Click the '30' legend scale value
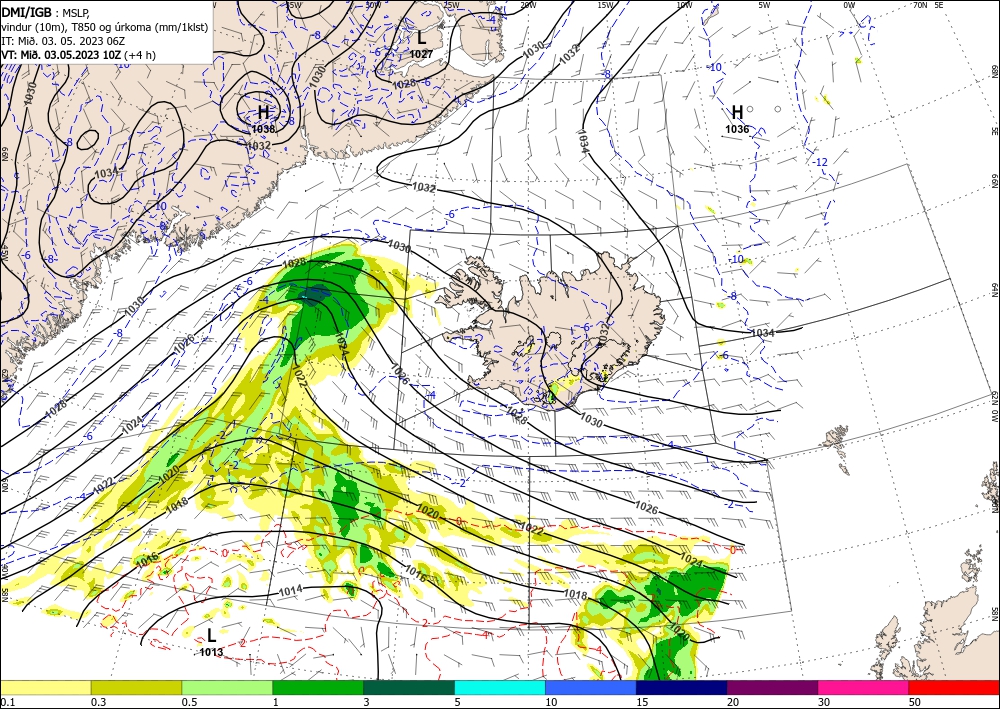1000x709 pixels. pyautogui.click(x=824, y=702)
